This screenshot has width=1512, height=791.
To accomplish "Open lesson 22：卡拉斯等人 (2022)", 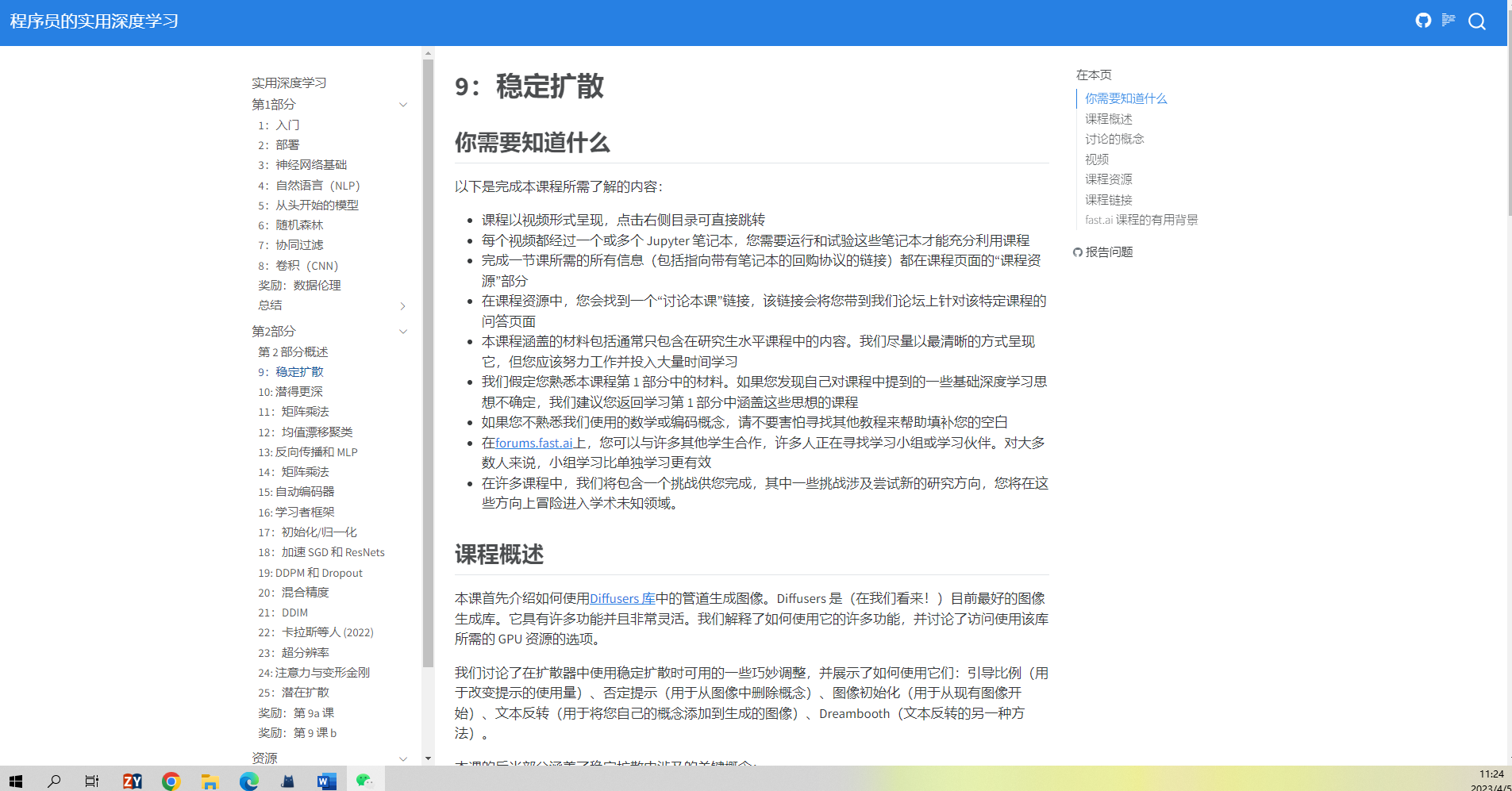I will click(316, 632).
